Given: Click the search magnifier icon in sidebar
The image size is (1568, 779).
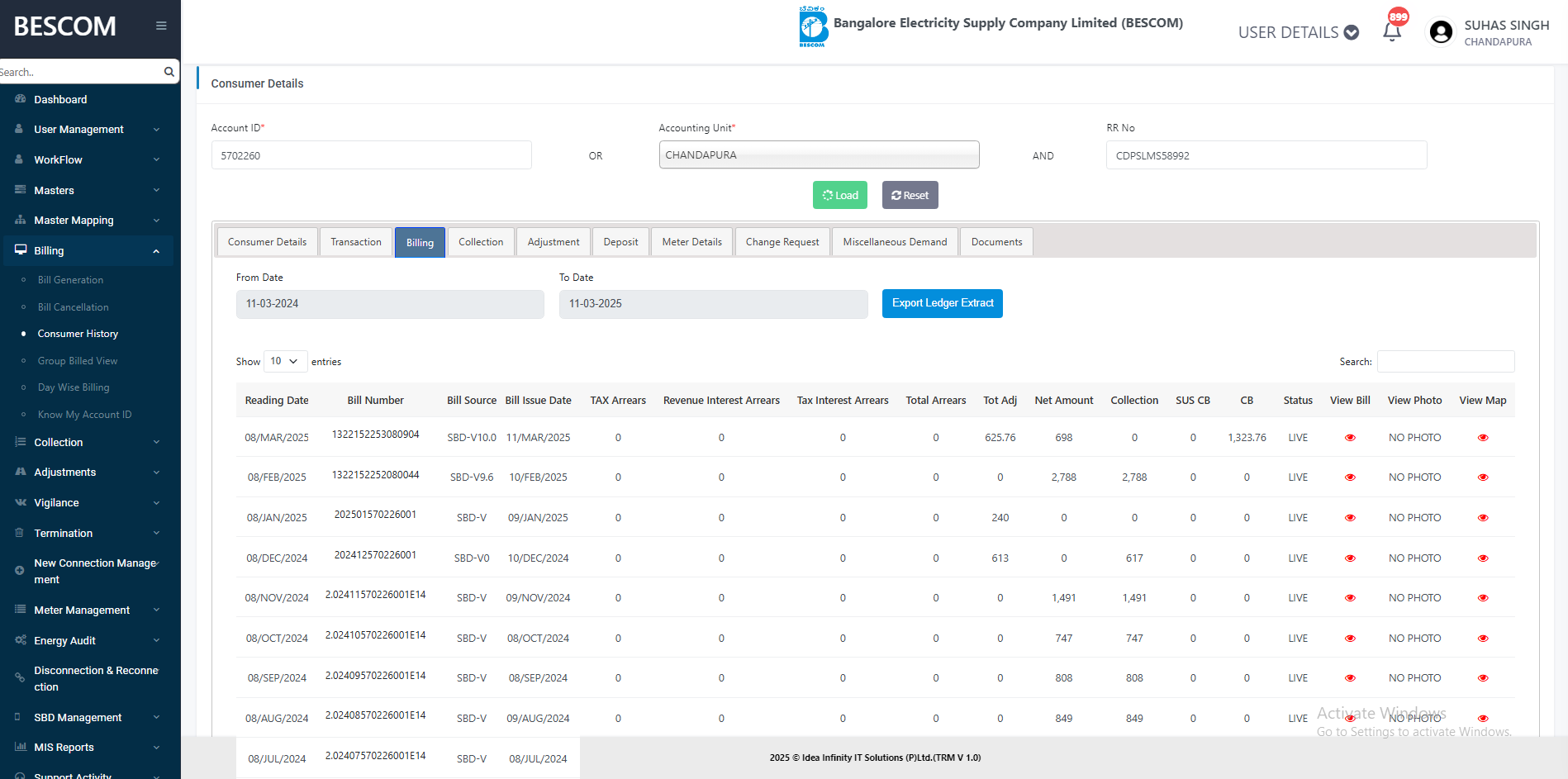Looking at the screenshot, I should pyautogui.click(x=169, y=72).
